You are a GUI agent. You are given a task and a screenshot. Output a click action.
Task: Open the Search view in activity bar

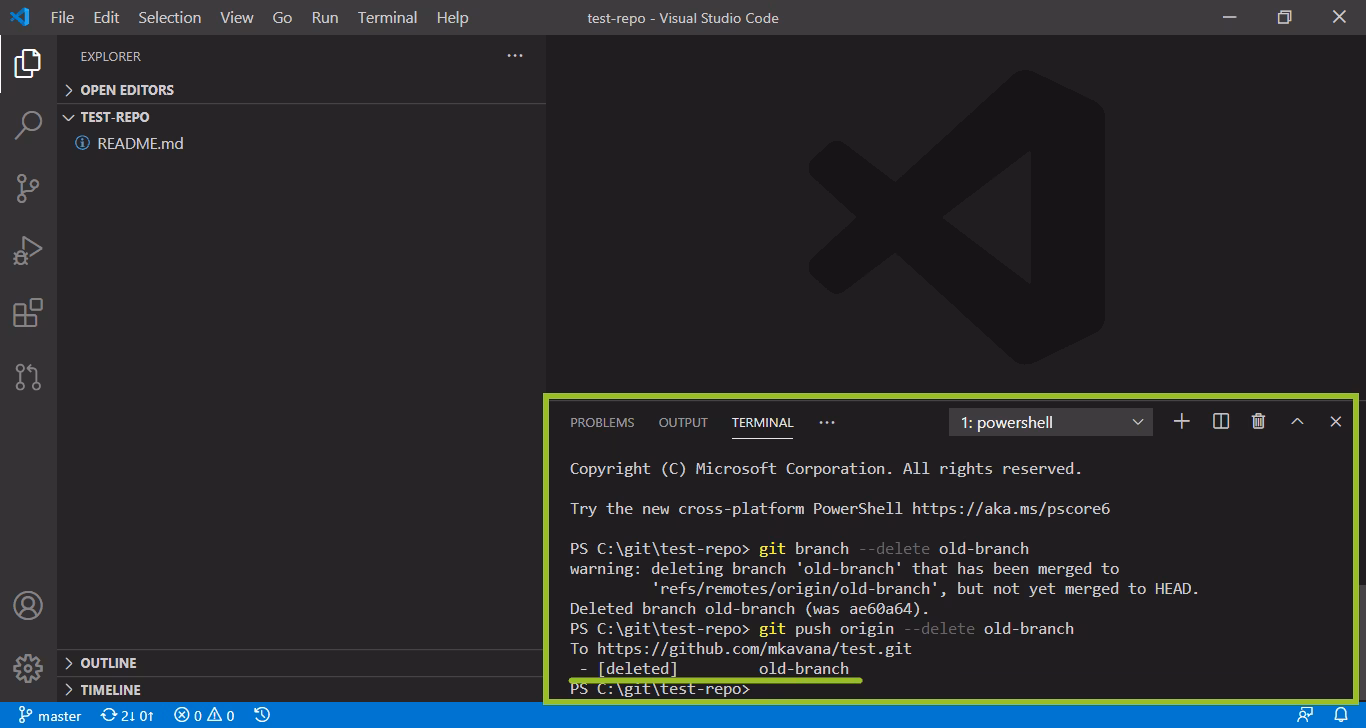[x=28, y=125]
